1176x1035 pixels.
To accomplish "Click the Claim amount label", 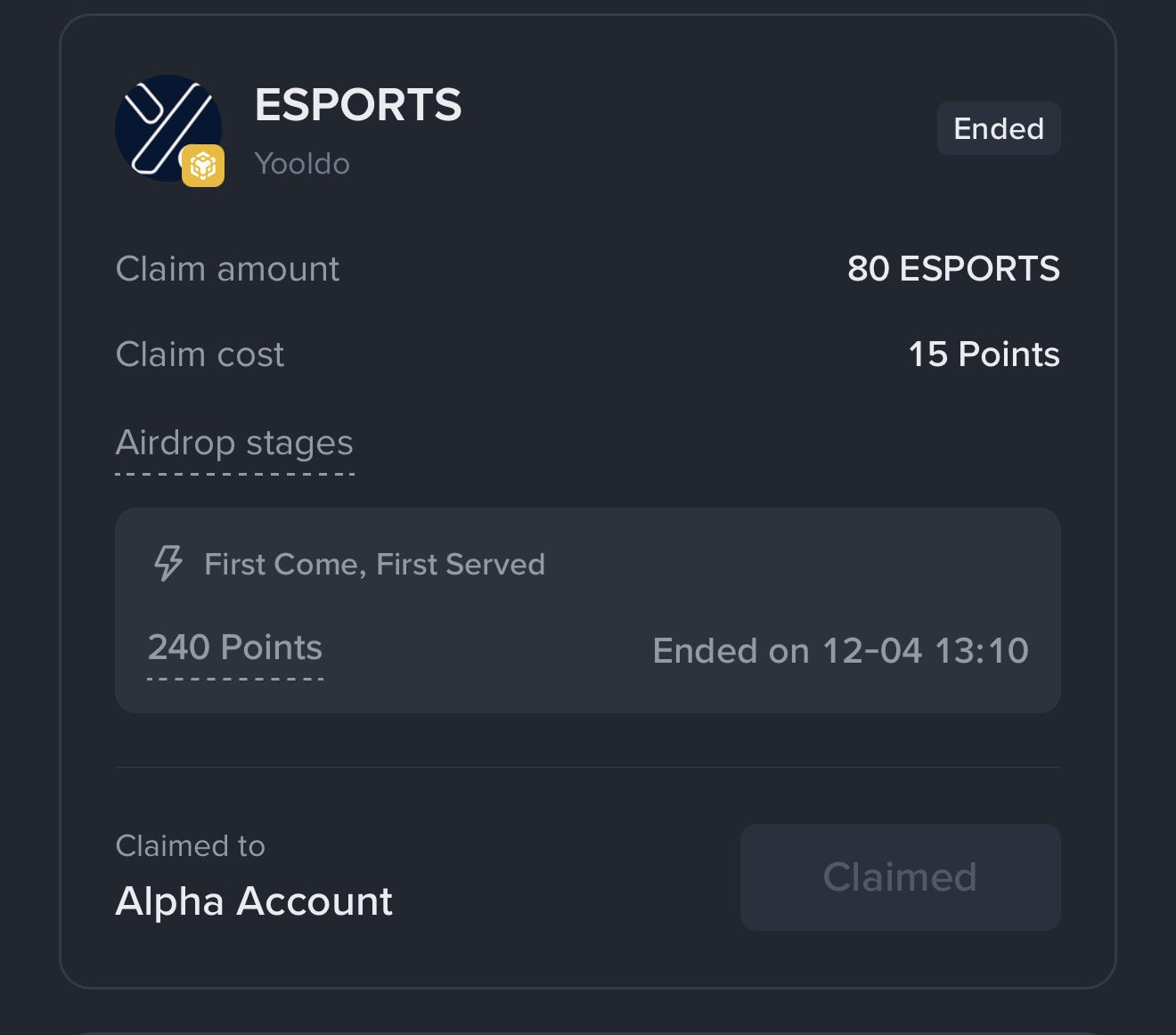I will (x=227, y=269).
